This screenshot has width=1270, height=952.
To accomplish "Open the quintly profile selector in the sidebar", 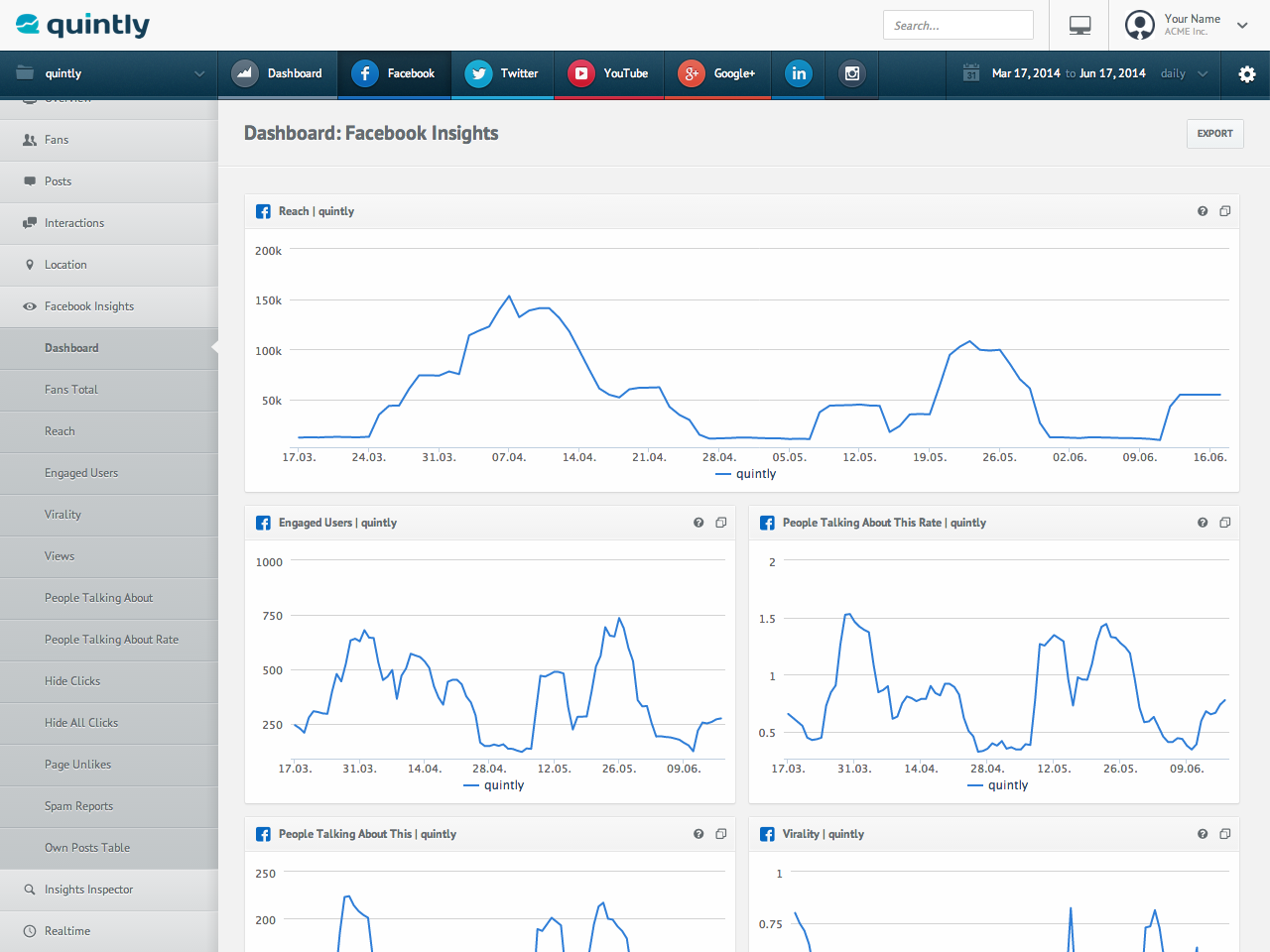I will coord(109,73).
